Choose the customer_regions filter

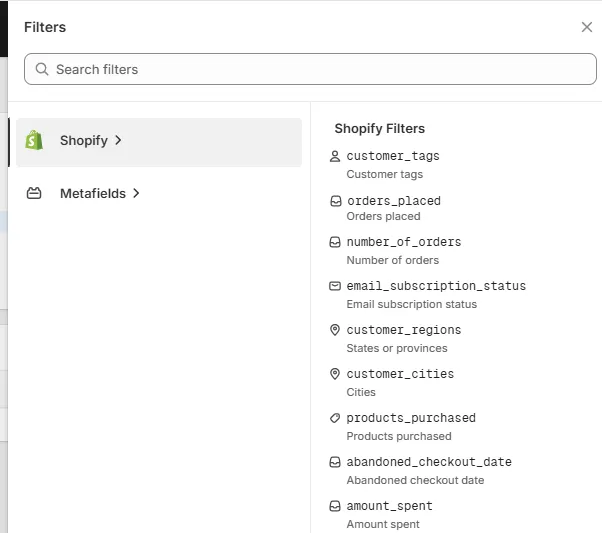click(x=404, y=330)
